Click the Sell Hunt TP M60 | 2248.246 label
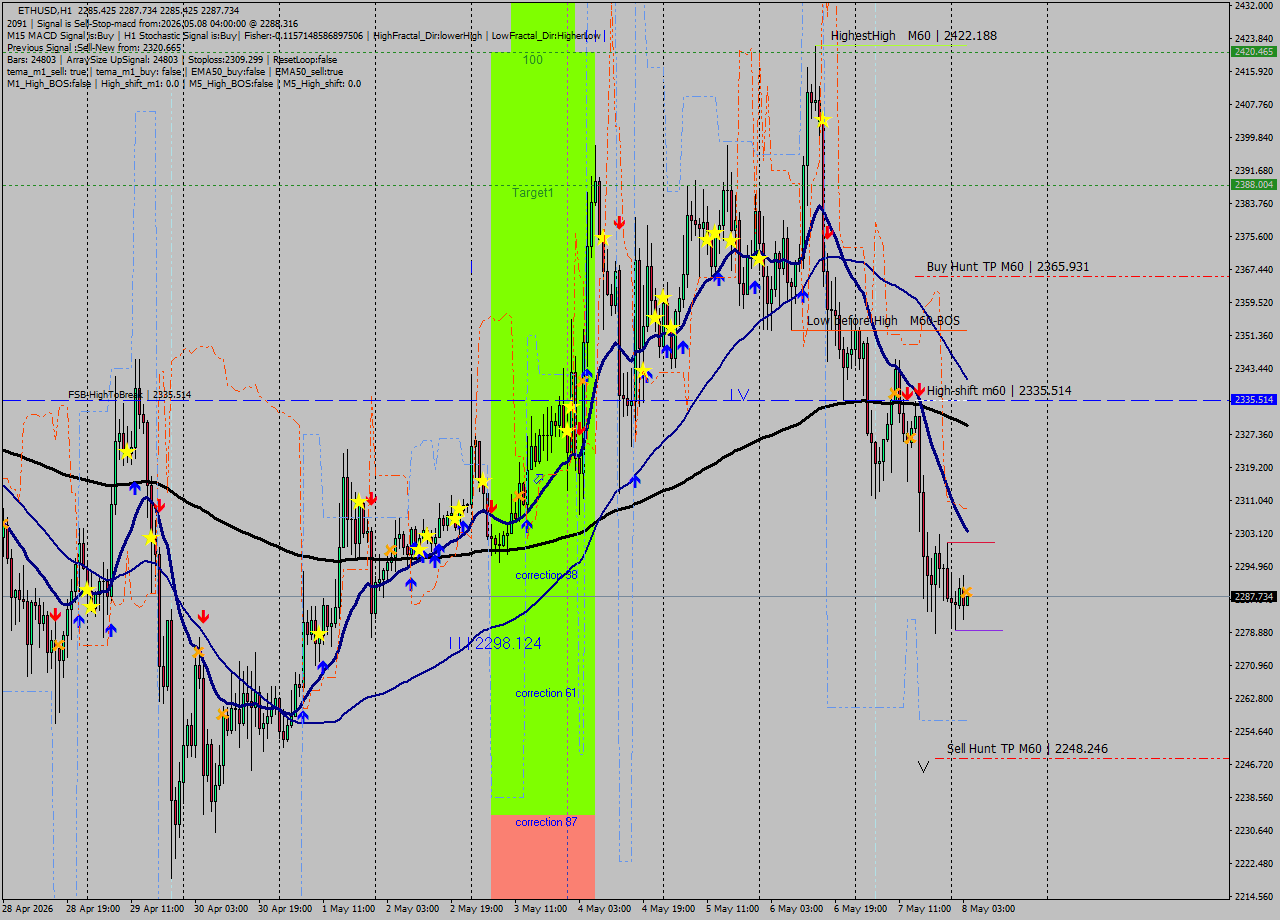 1027,749
